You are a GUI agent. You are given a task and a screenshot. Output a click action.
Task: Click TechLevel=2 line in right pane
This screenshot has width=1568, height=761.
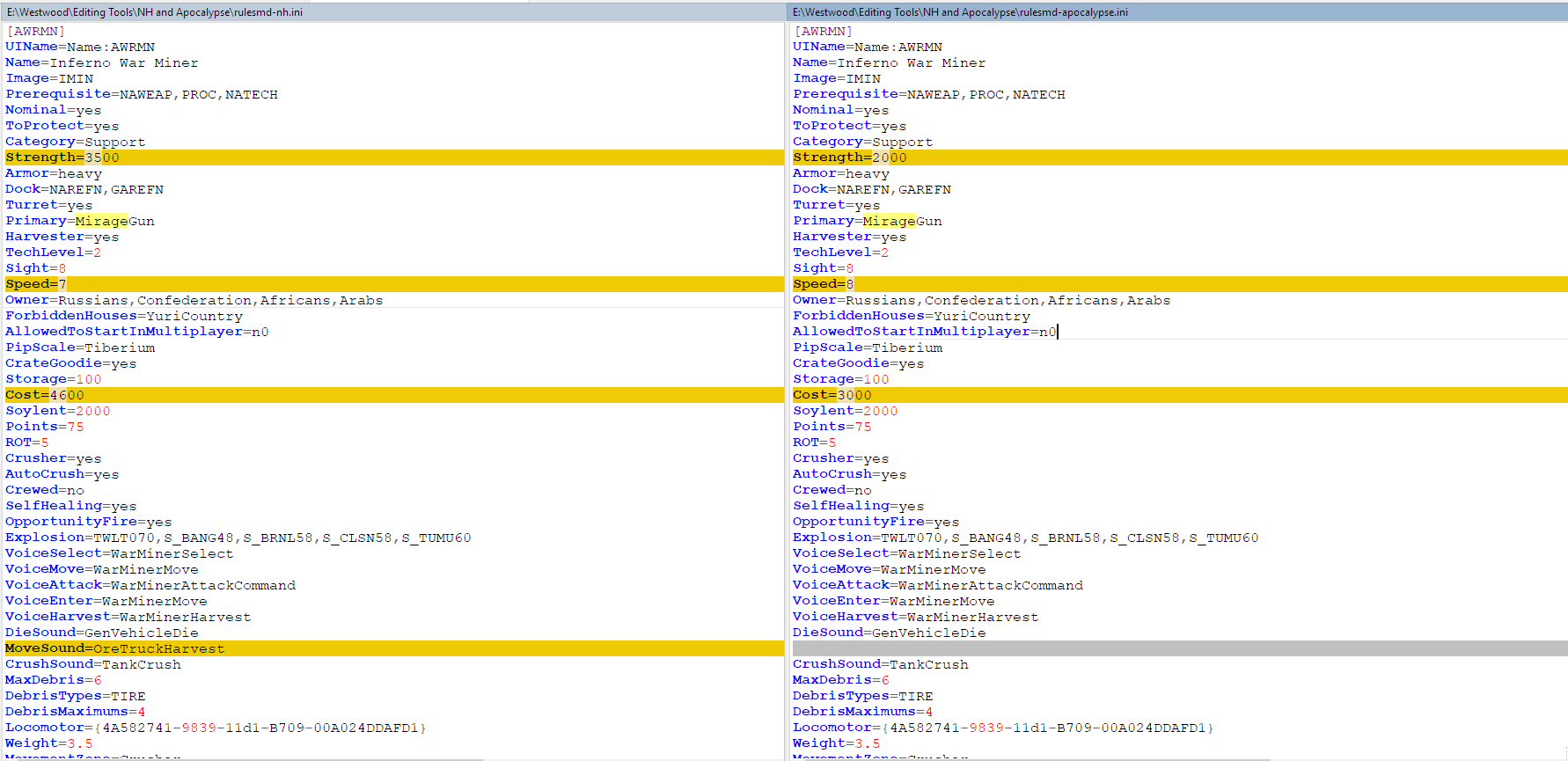click(x=841, y=252)
